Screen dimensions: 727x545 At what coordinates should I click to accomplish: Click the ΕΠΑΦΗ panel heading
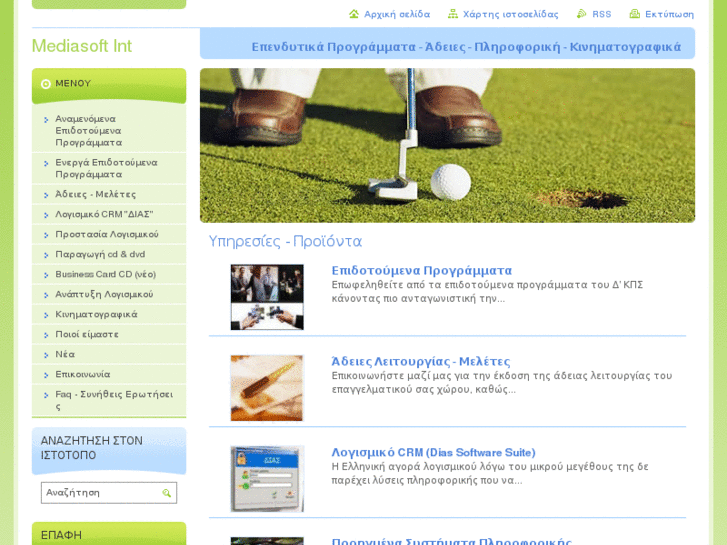pyautogui.click(x=61, y=535)
